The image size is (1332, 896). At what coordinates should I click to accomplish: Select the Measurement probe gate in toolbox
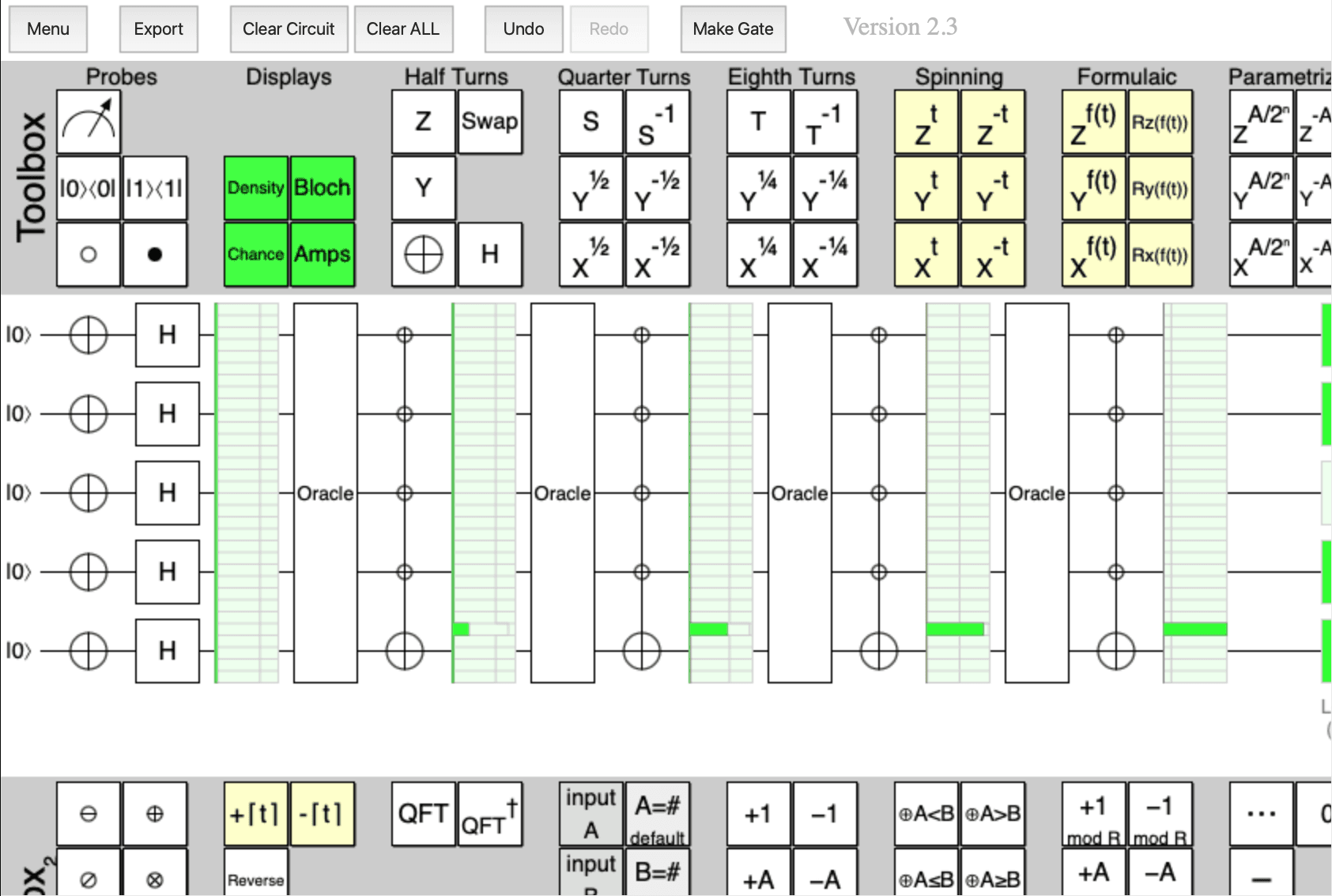[89, 122]
